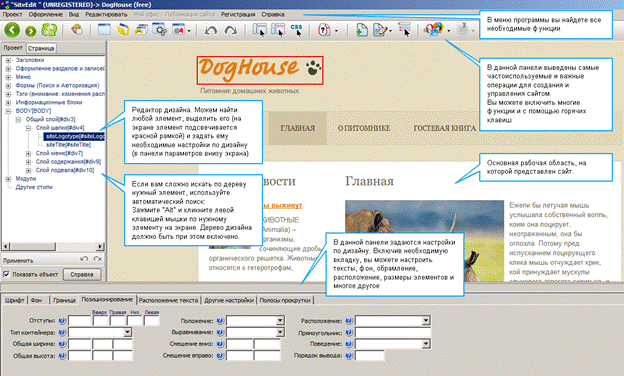Switch to the Другие настройки tab
The height and width of the screenshot is (376, 624).
229,300
